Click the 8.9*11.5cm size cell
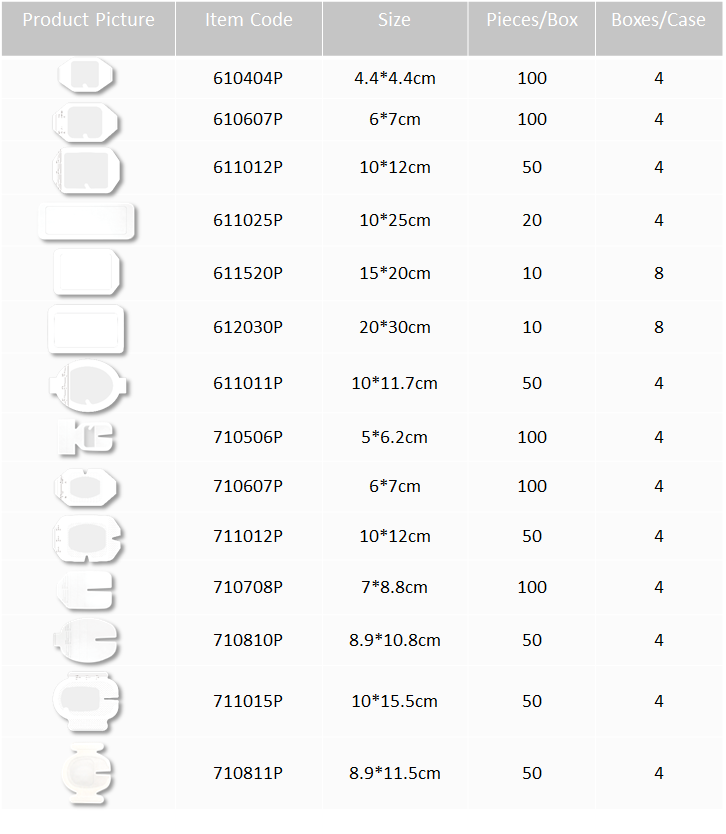Image resolution: width=726 pixels, height=834 pixels. click(395, 773)
